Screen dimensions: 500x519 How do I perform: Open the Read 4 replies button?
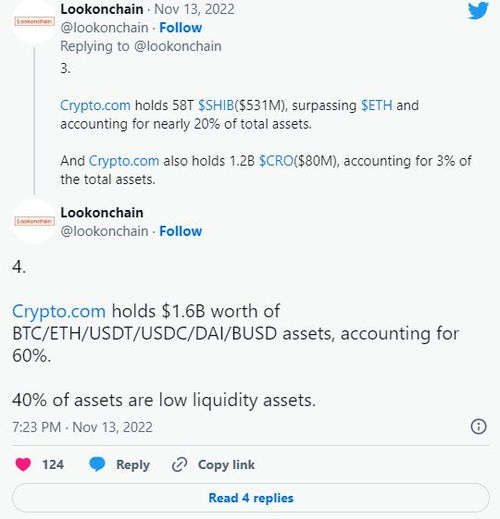251,498
